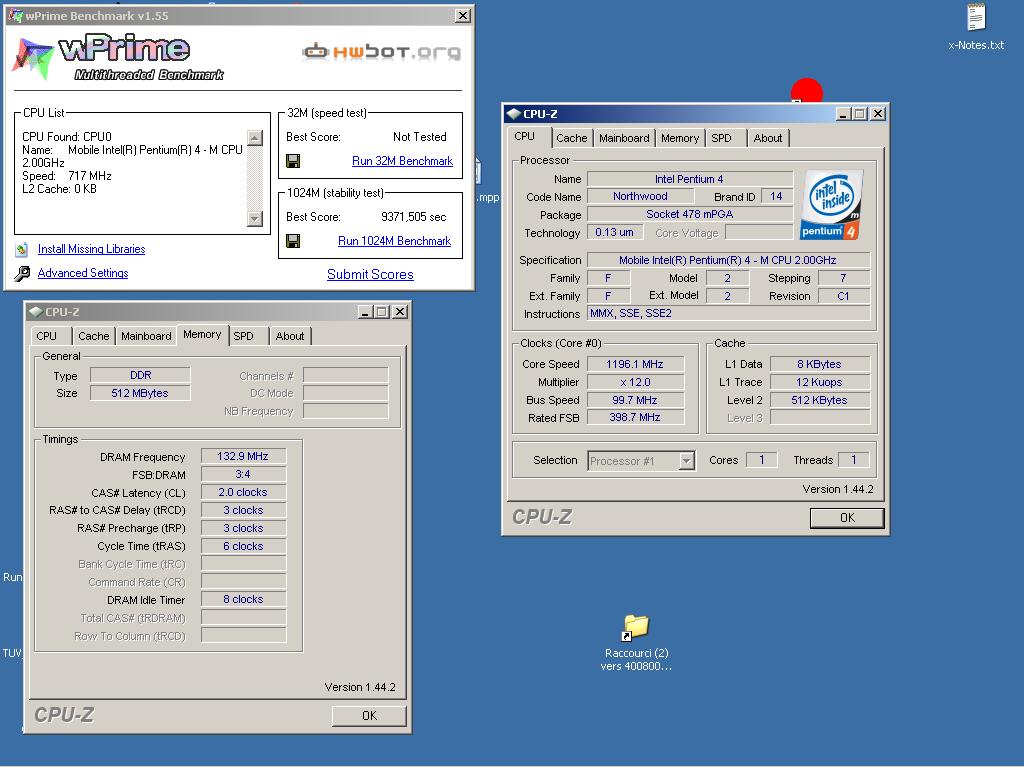The height and width of the screenshot is (768, 1024).
Task: Click the Advanced Settings wrench icon
Action: point(22,273)
